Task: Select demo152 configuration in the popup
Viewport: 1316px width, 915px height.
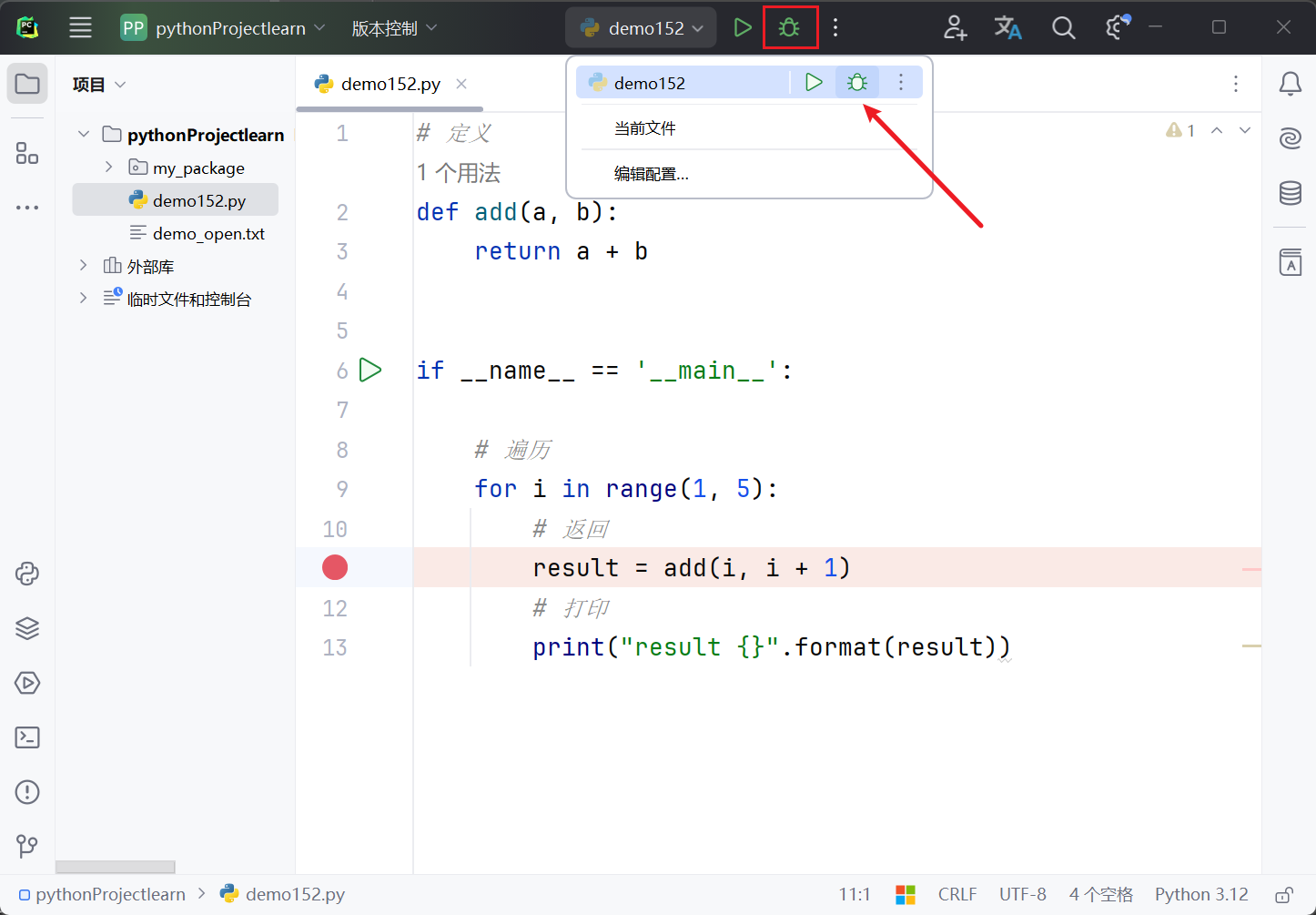Action: pos(683,83)
